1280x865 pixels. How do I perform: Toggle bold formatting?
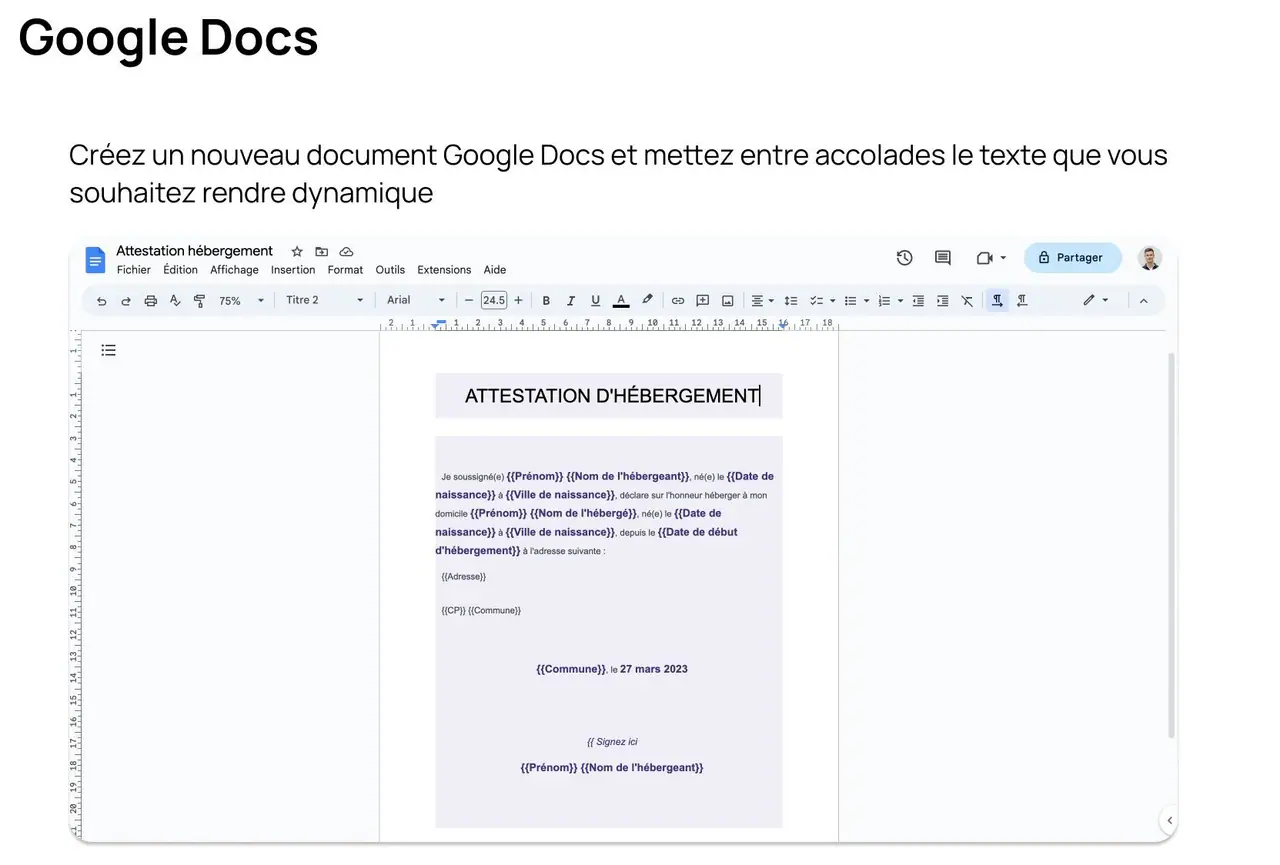point(546,300)
